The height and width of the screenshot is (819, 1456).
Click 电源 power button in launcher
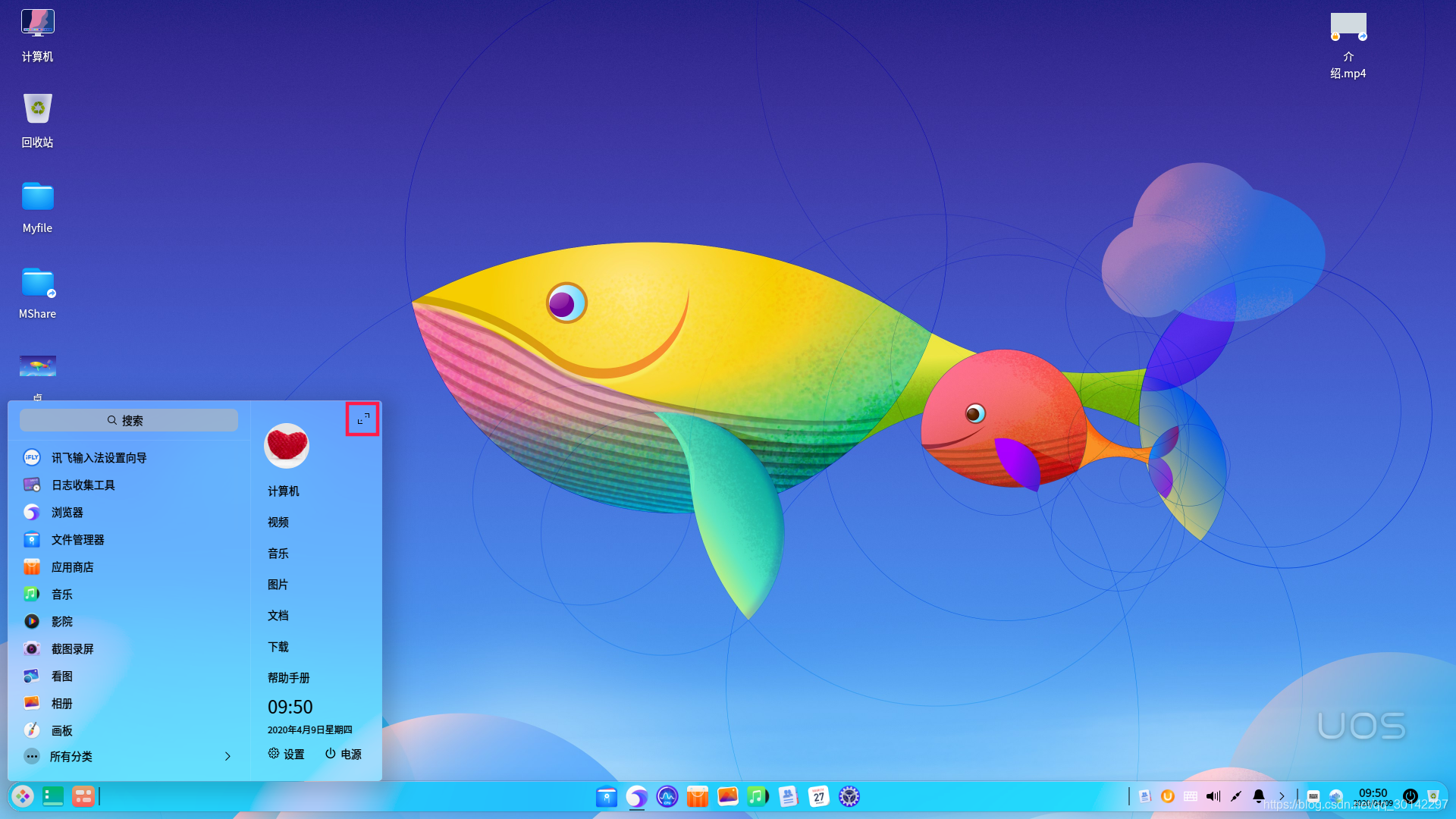point(344,754)
